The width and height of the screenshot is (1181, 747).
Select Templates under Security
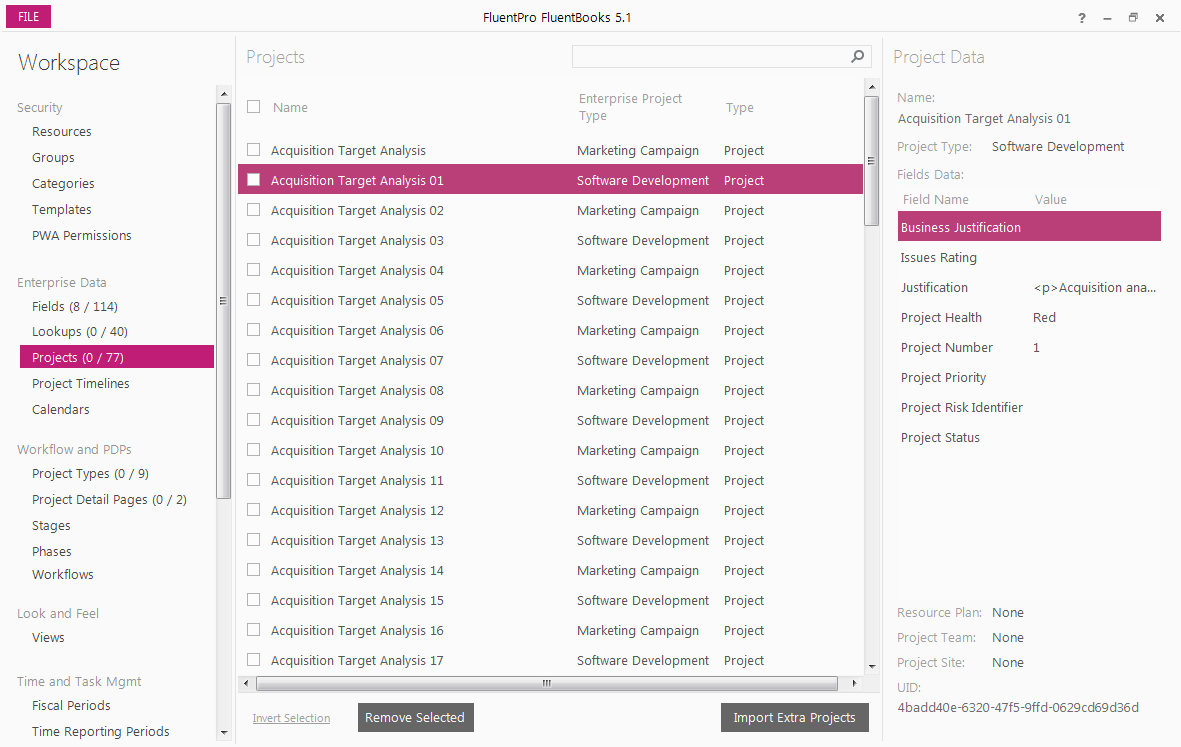(x=62, y=209)
